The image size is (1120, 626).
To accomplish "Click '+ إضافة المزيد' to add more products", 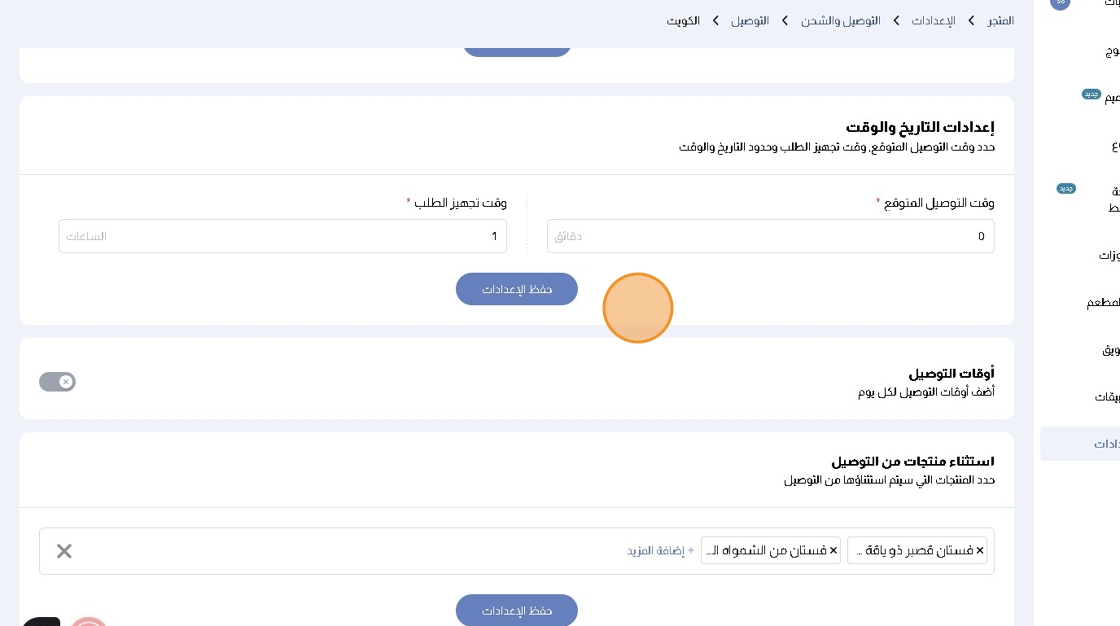I will click(x=660, y=551).
